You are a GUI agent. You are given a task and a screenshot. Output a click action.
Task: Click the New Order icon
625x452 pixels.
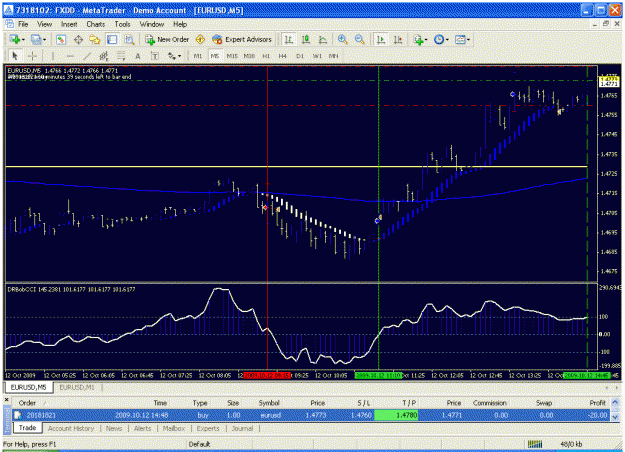(x=167, y=39)
